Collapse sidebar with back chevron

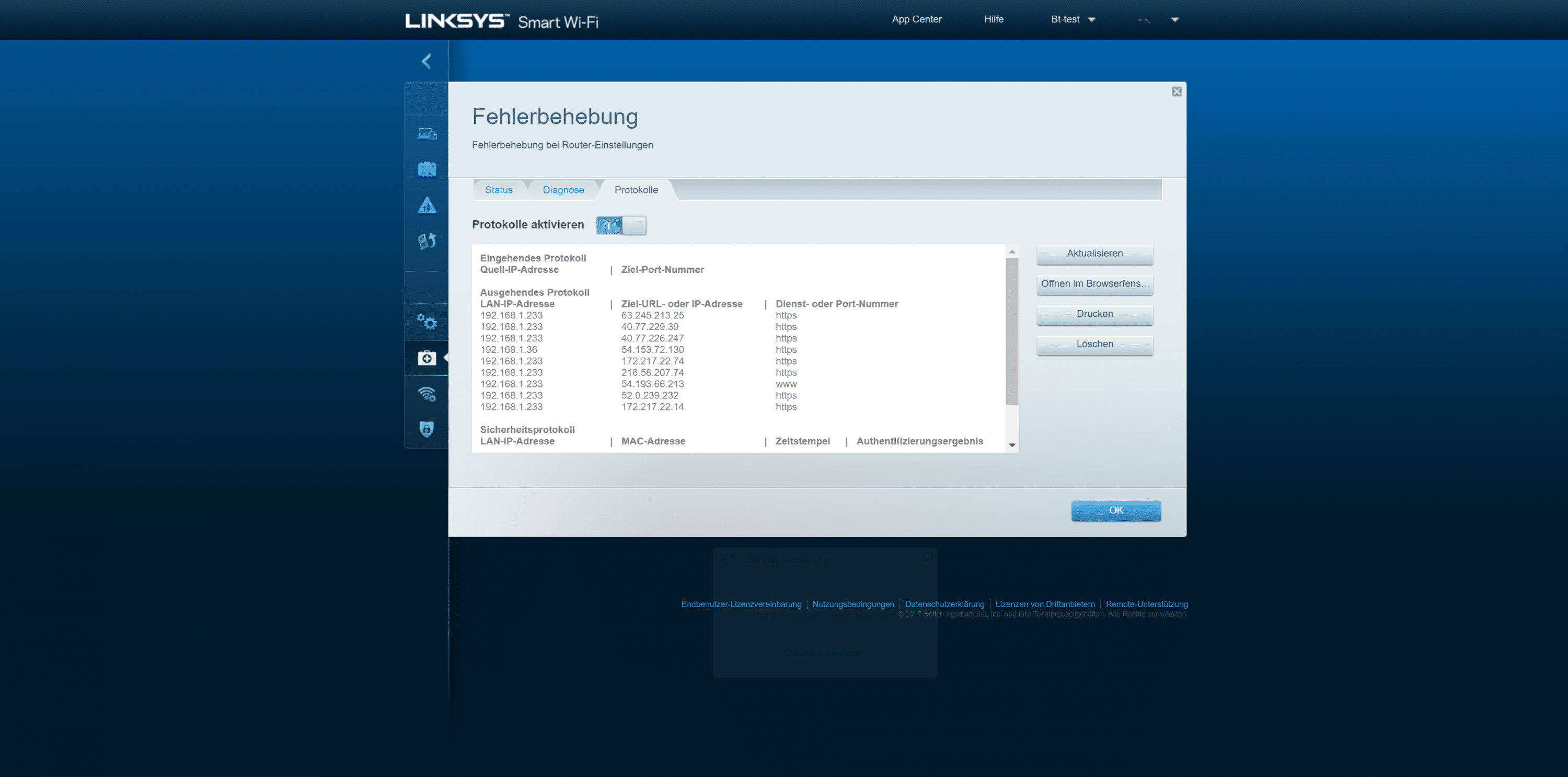coord(426,61)
